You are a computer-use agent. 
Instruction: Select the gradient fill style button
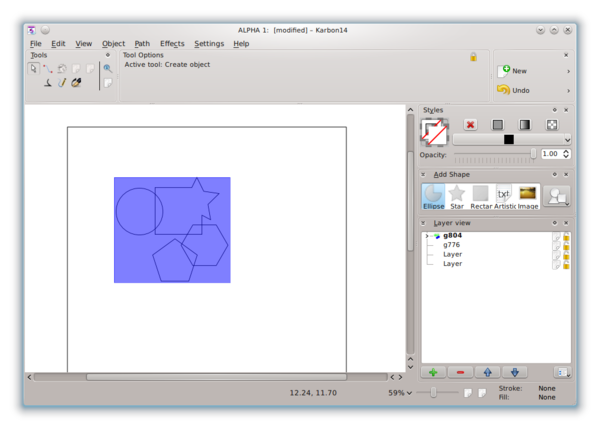click(x=524, y=125)
